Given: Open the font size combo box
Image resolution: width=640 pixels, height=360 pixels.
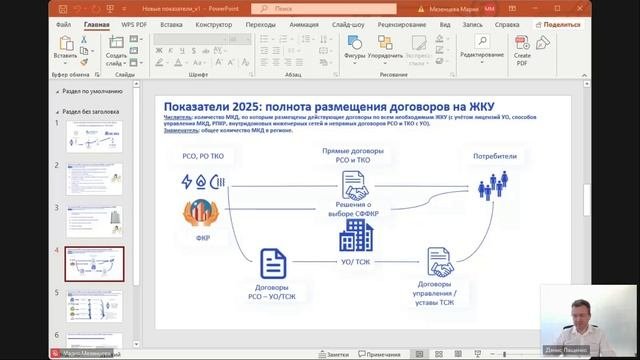Looking at the screenshot, I should point(240,39).
